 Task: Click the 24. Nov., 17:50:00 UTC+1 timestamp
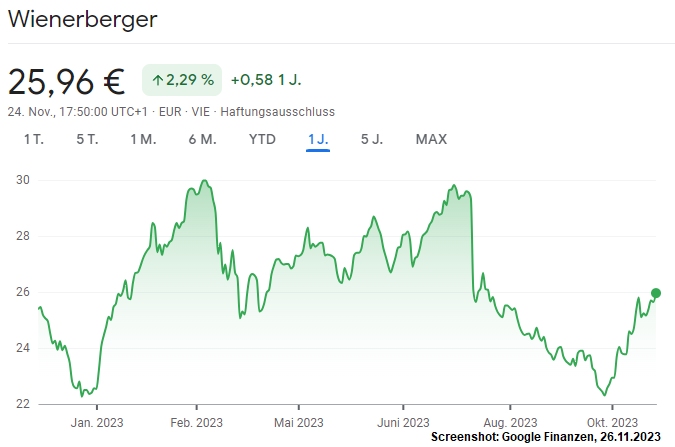coord(77,112)
